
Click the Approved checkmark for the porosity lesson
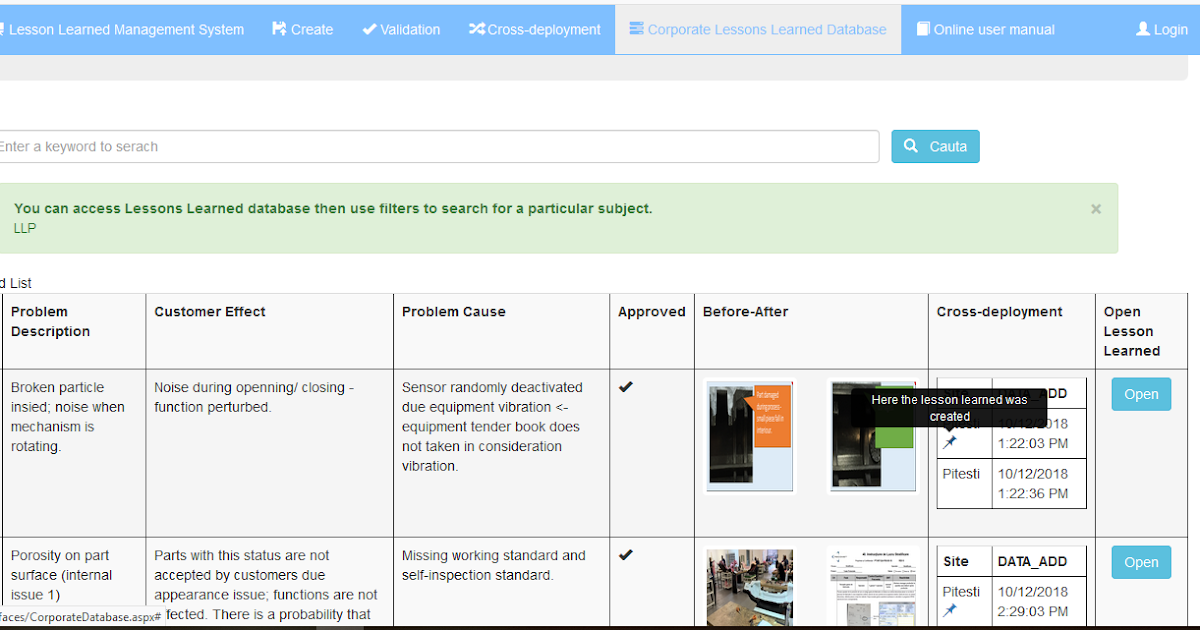pyautogui.click(x=625, y=553)
